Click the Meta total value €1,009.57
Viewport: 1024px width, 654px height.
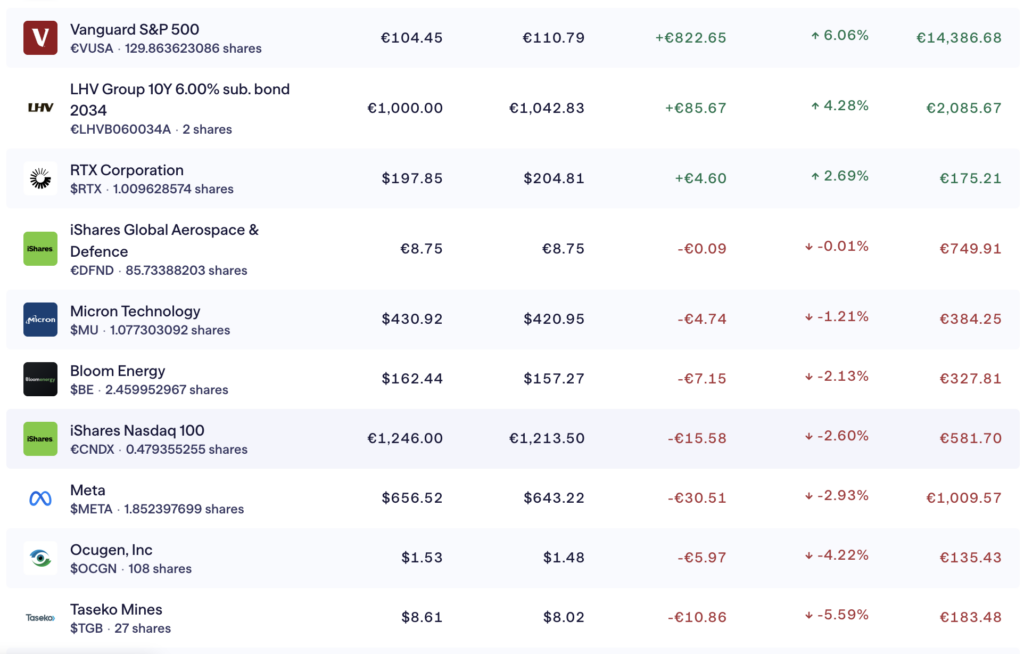pos(963,498)
